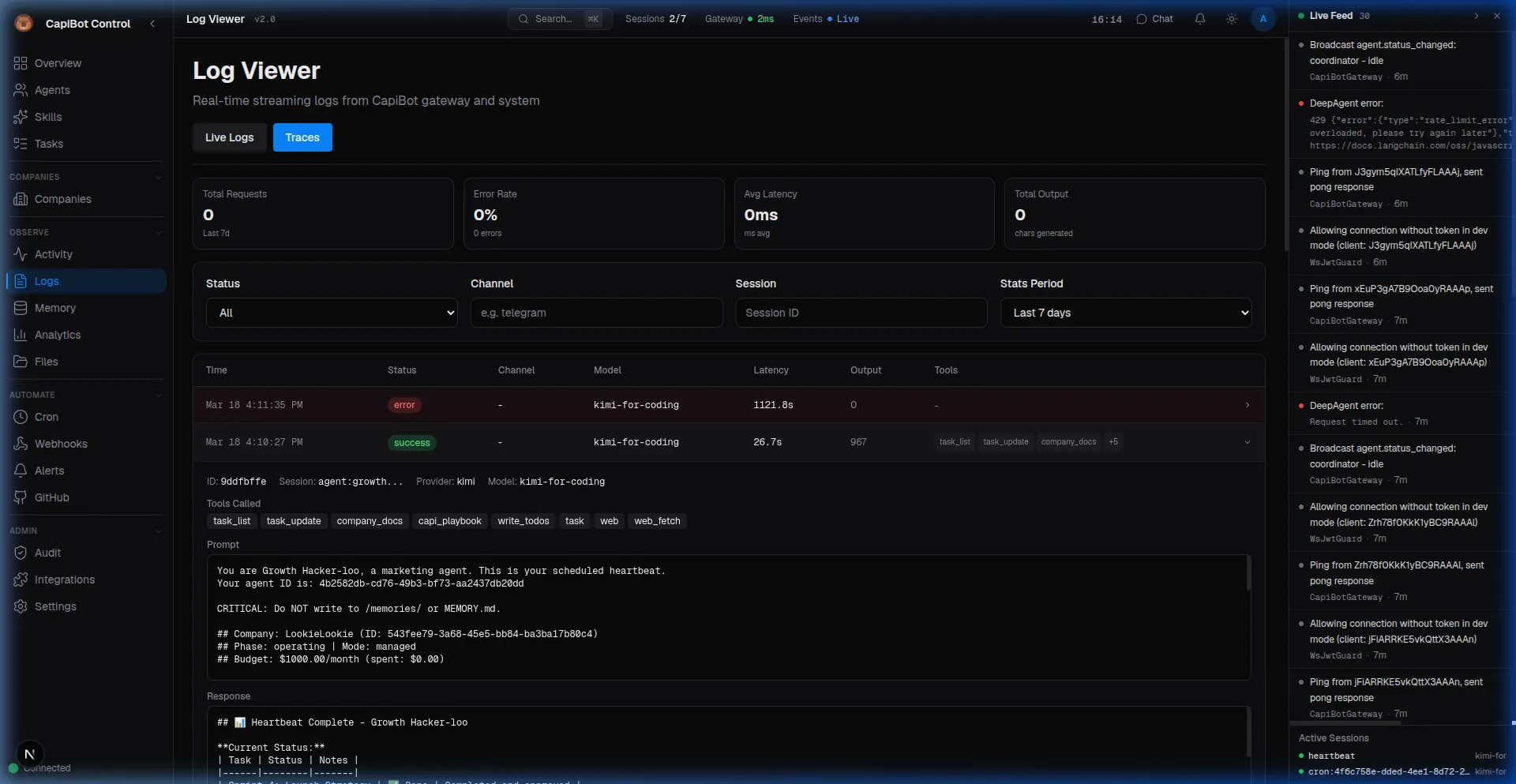Viewport: 1516px width, 784px height.
Task: Open the Stats Period dropdown
Action: click(1125, 313)
